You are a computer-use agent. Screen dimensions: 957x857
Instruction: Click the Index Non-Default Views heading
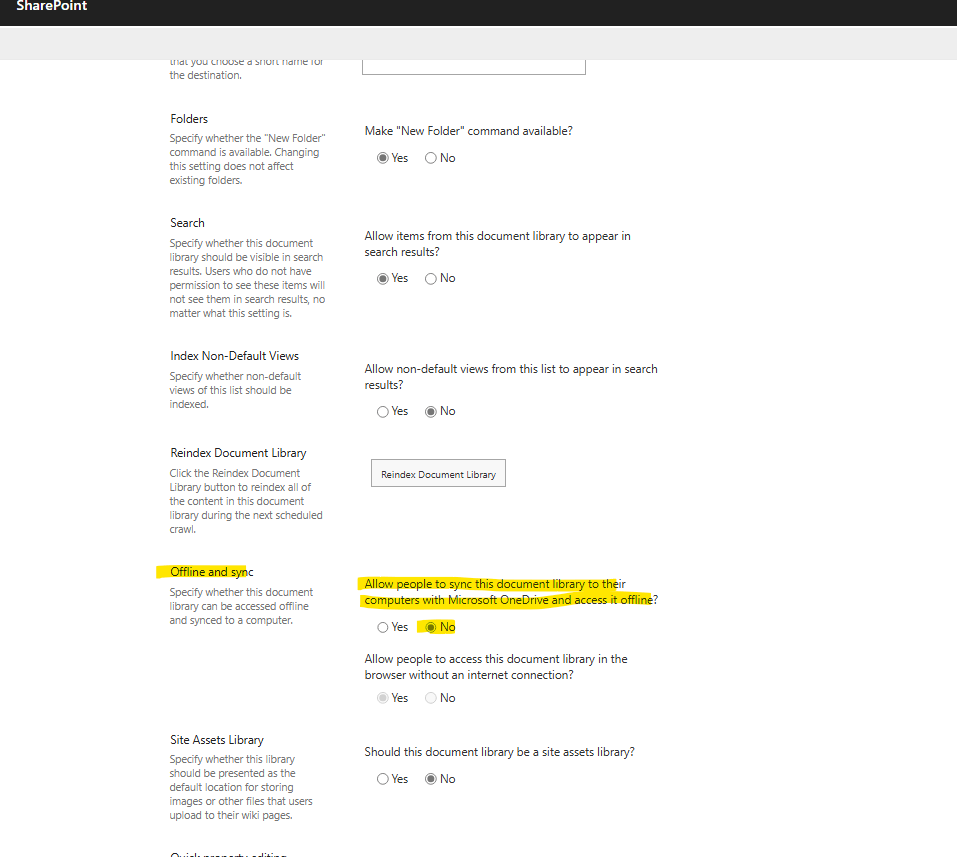click(234, 355)
